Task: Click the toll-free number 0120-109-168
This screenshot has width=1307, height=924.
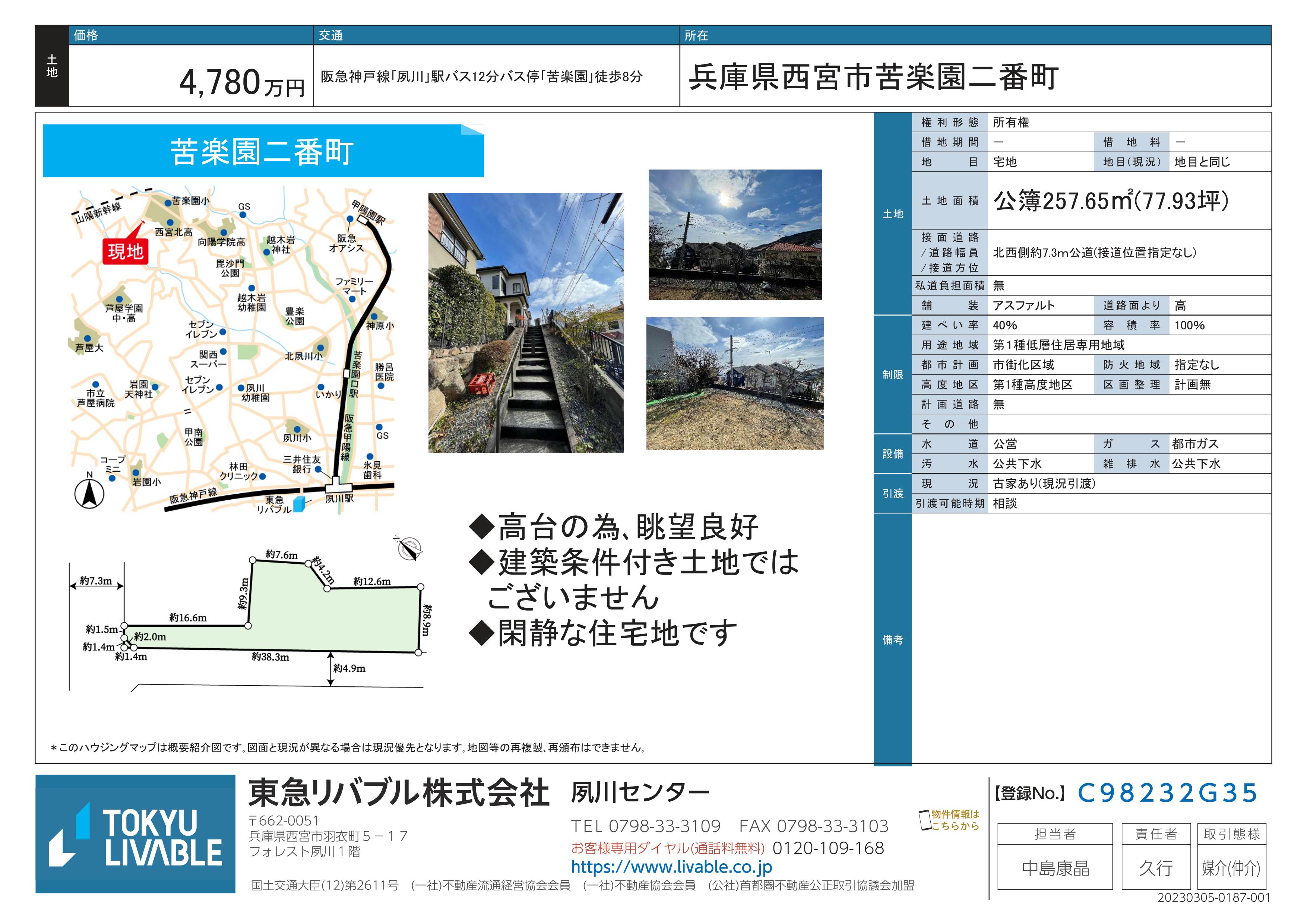Action: (828, 848)
